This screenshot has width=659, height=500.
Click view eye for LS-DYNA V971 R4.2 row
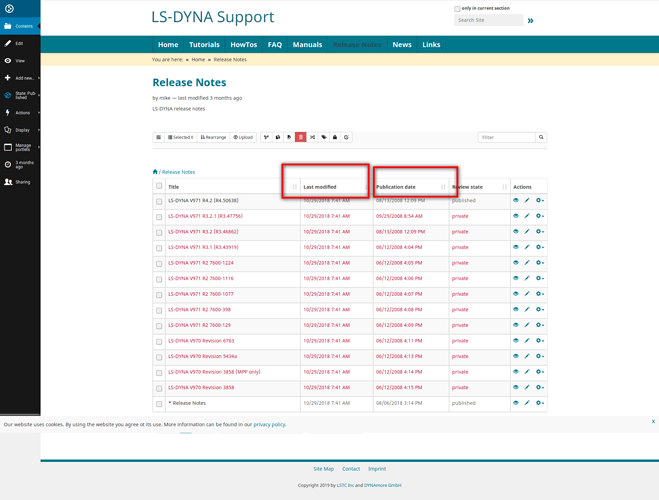tap(516, 200)
